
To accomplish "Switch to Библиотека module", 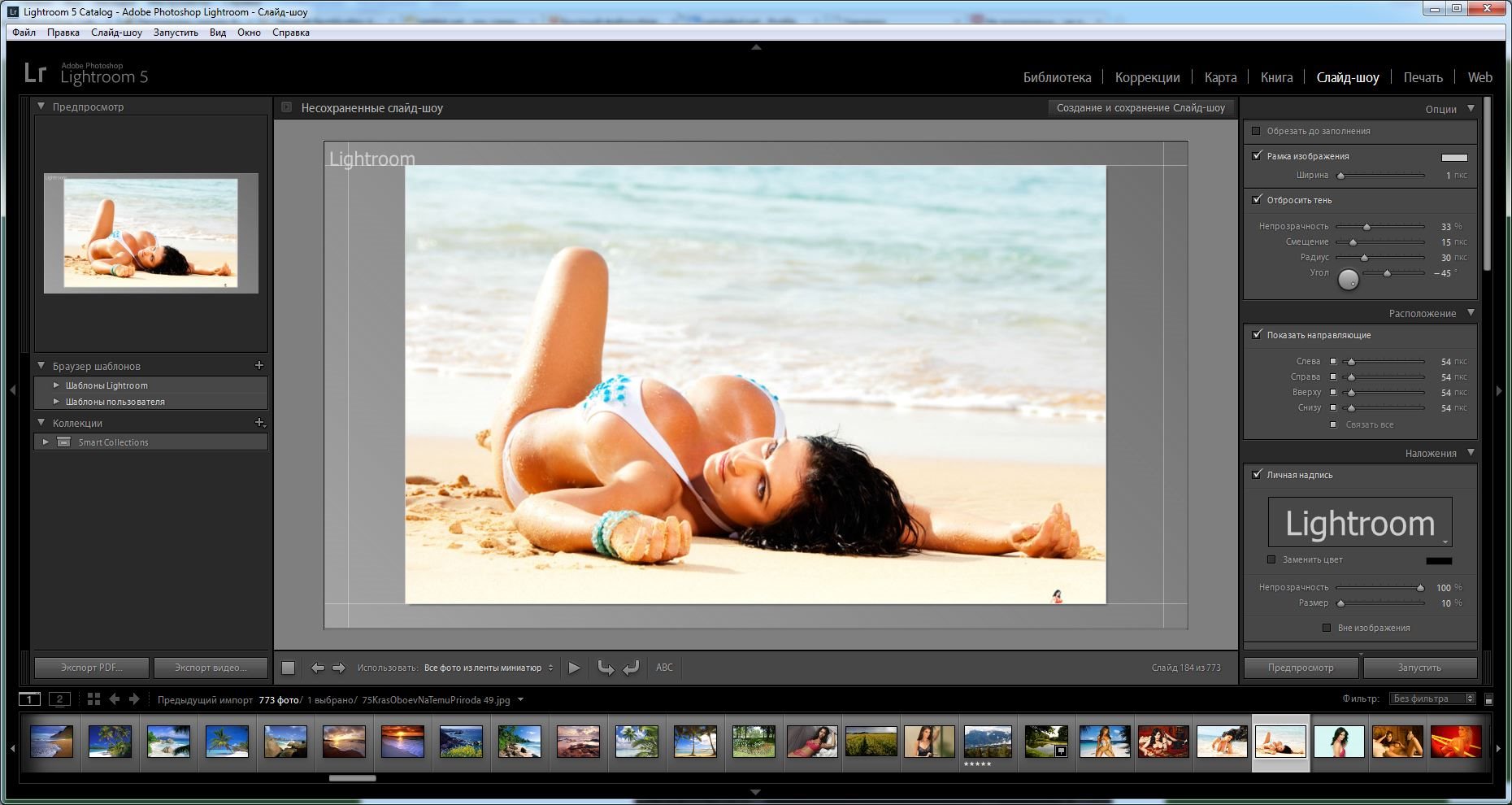I will [1057, 77].
